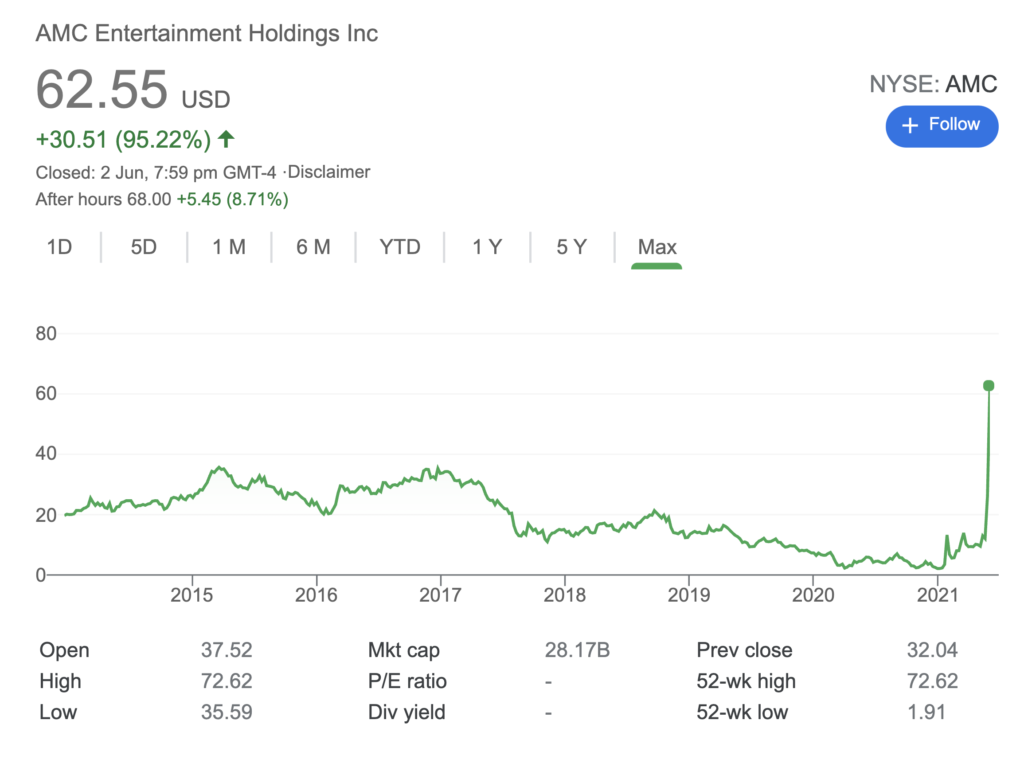
Task: Click the plus icon in Follow button
Action: tap(910, 125)
